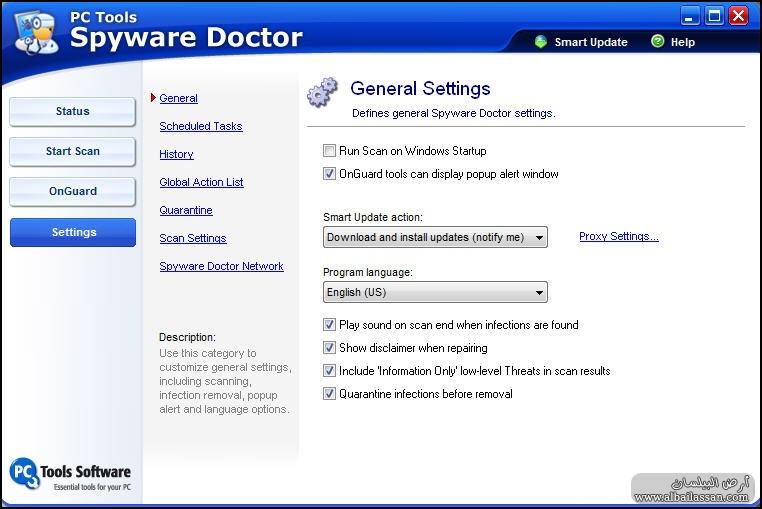Switch to the OnGuard section

point(72,191)
